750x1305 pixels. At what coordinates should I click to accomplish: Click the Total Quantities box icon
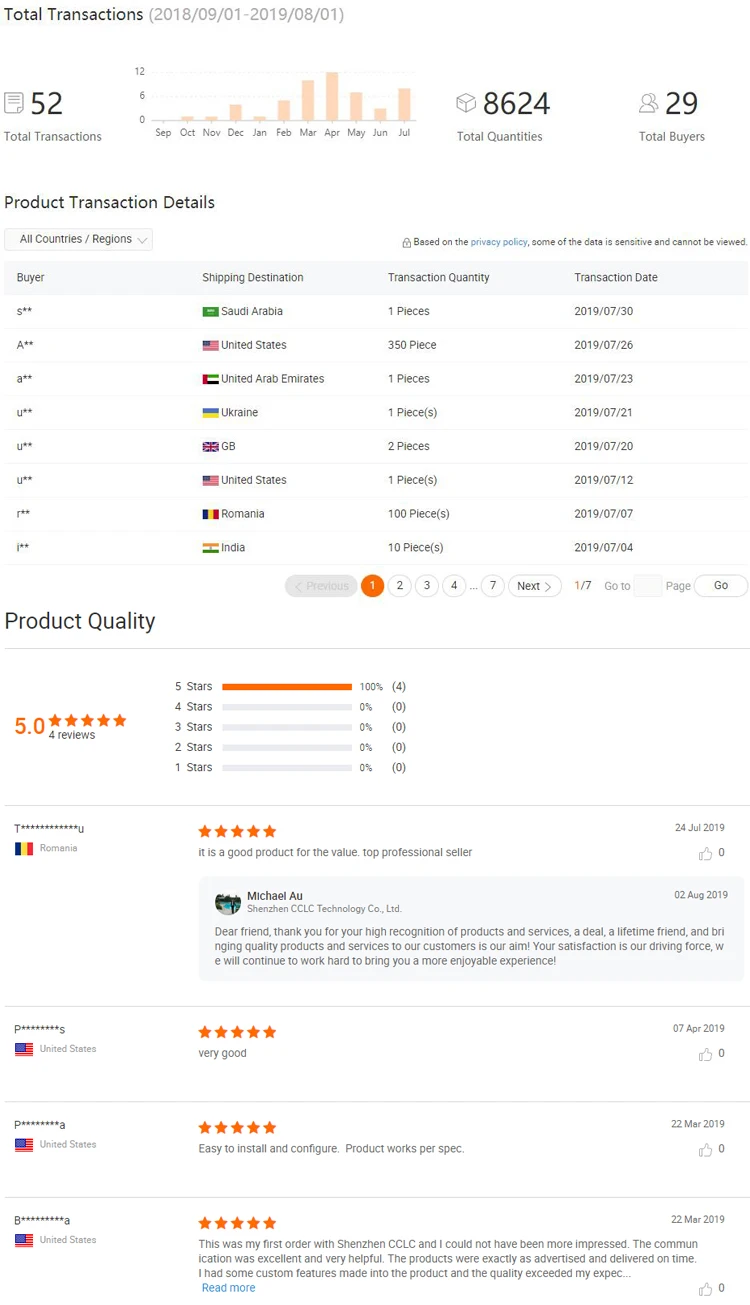(x=466, y=103)
